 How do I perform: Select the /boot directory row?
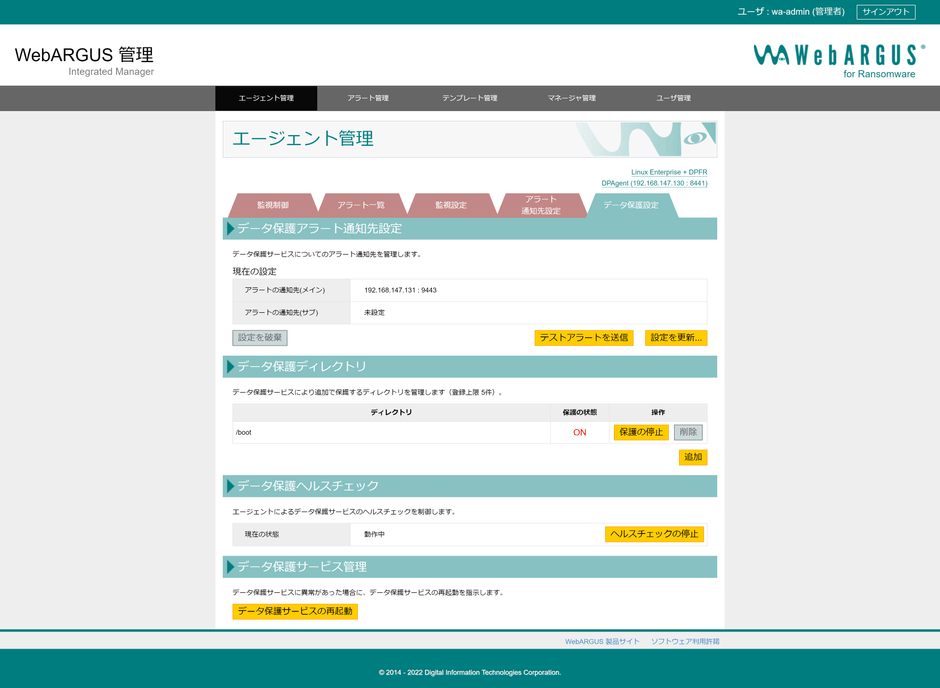pos(390,432)
